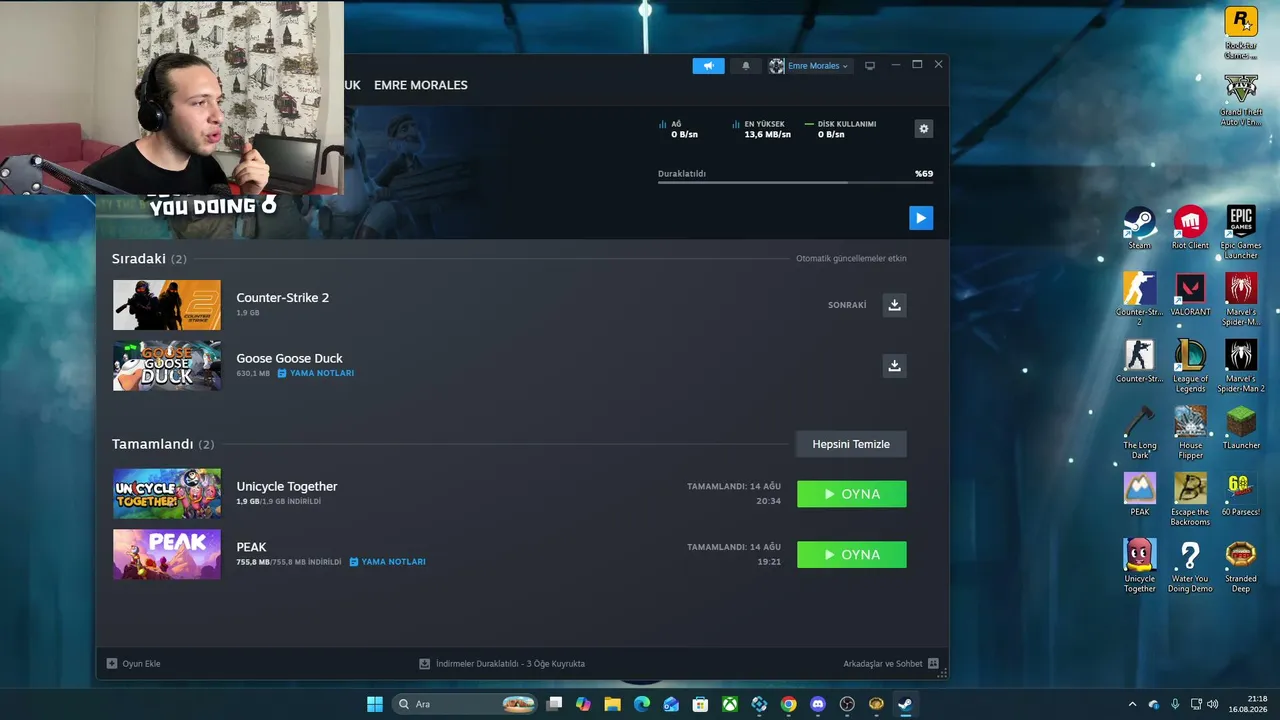Start Goose Goose Duck download
The height and width of the screenshot is (720, 1280).
(x=895, y=366)
